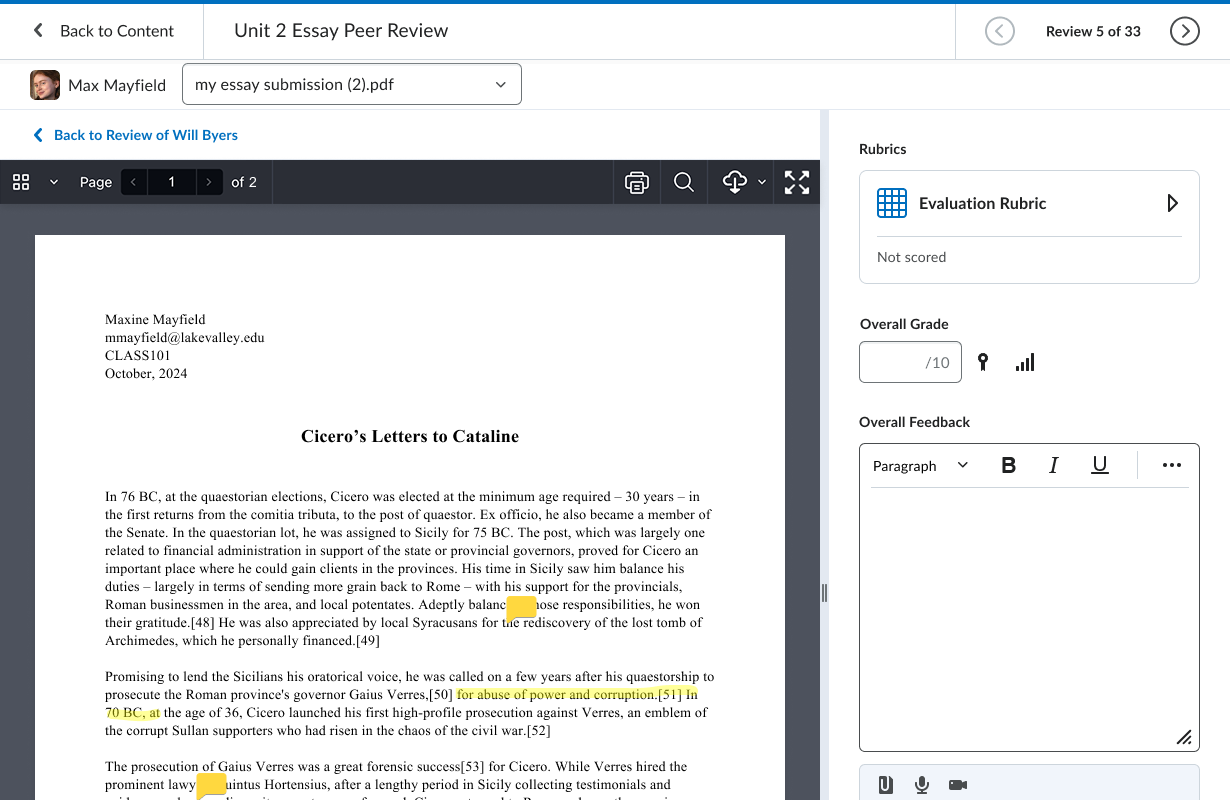
Task: Click the grade statistics bar icon
Action: (1025, 363)
